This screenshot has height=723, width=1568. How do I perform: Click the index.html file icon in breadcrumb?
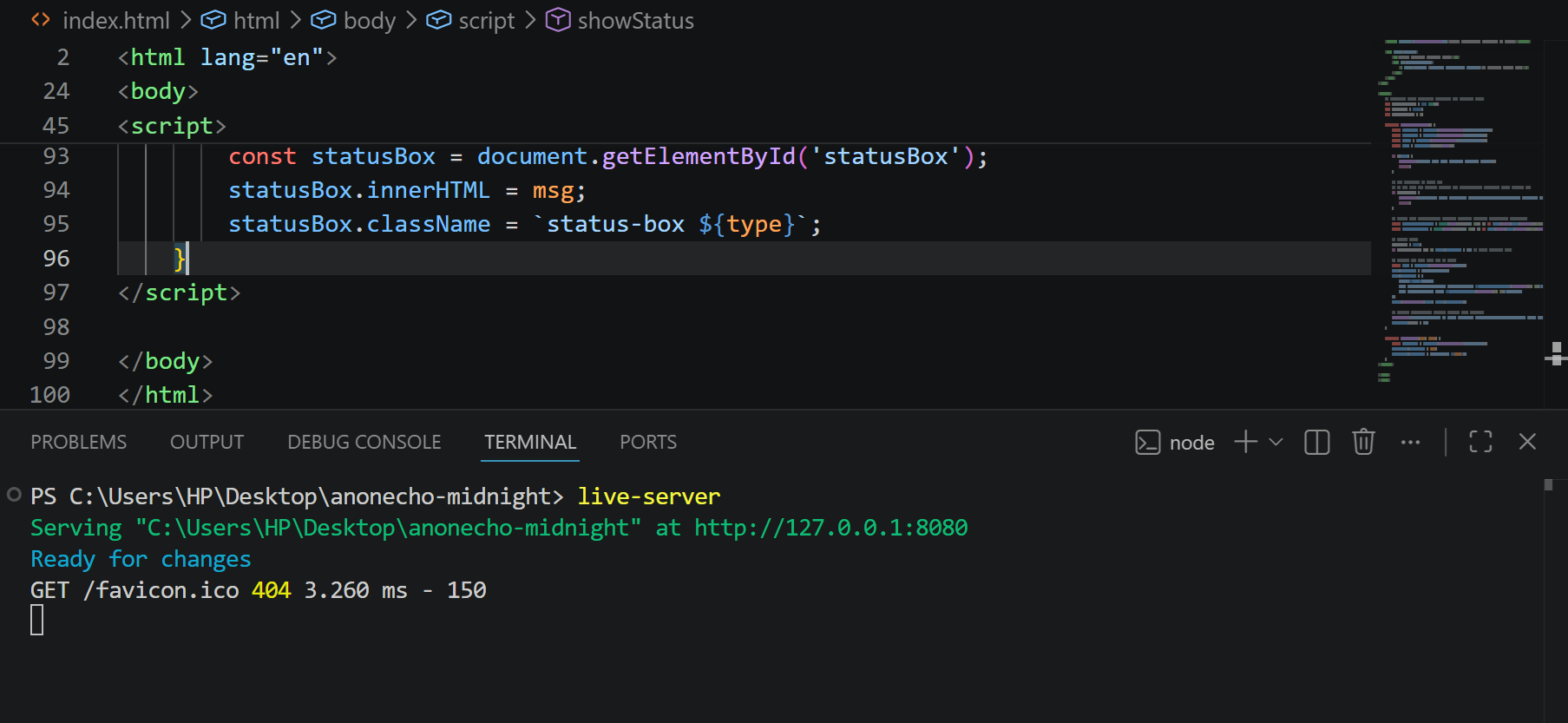41,20
